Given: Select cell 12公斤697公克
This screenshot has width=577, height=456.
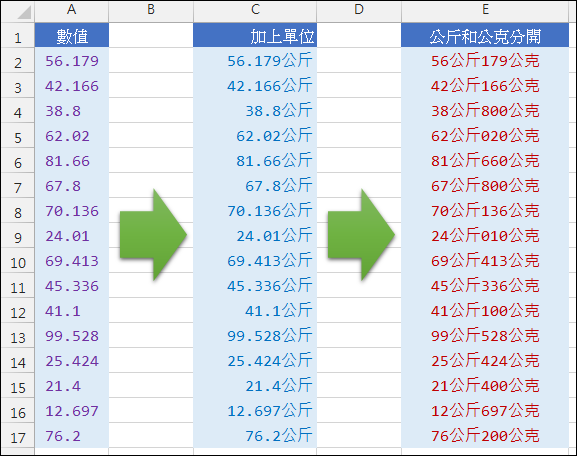Looking at the screenshot, I should pyautogui.click(x=485, y=411).
